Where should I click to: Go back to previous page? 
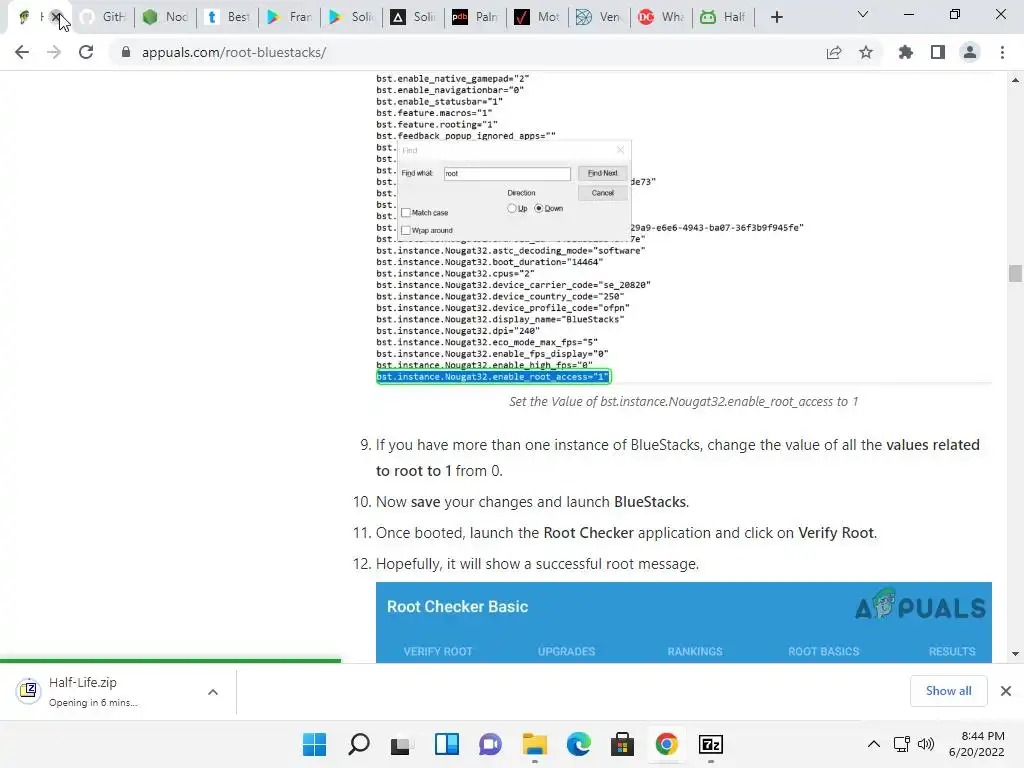pyautogui.click(x=22, y=52)
